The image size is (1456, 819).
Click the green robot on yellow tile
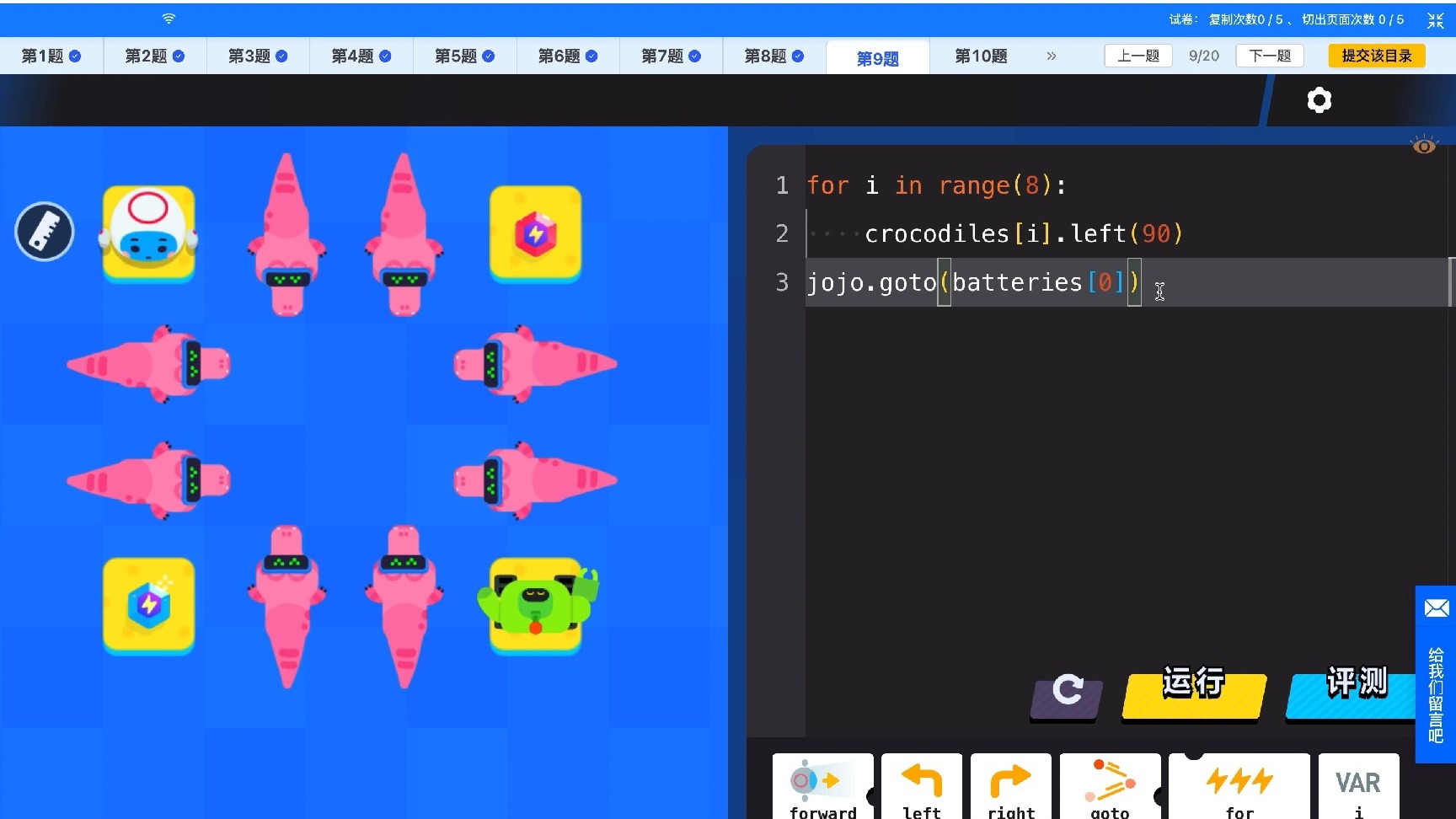tap(537, 604)
